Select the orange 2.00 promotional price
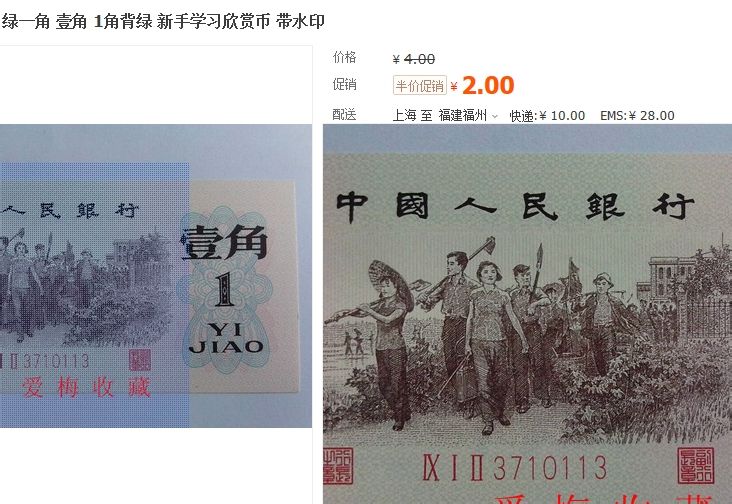The image size is (732, 504). click(488, 85)
